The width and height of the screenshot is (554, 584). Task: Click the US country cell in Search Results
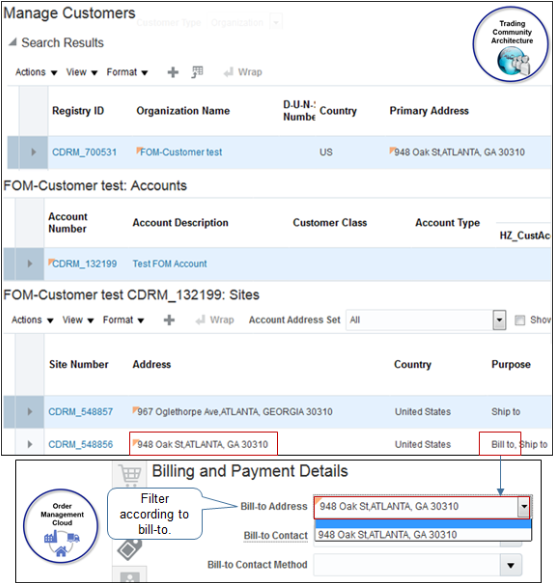pyautogui.click(x=326, y=152)
